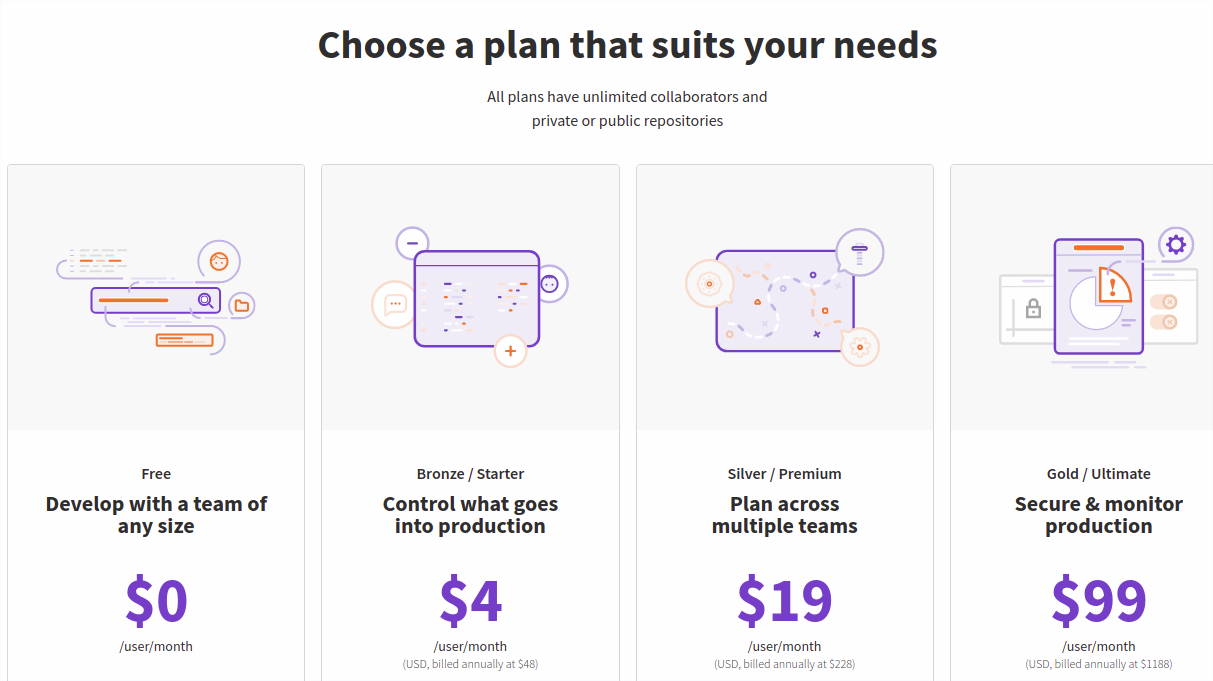Select the Silver / Premium plan label

tap(785, 474)
